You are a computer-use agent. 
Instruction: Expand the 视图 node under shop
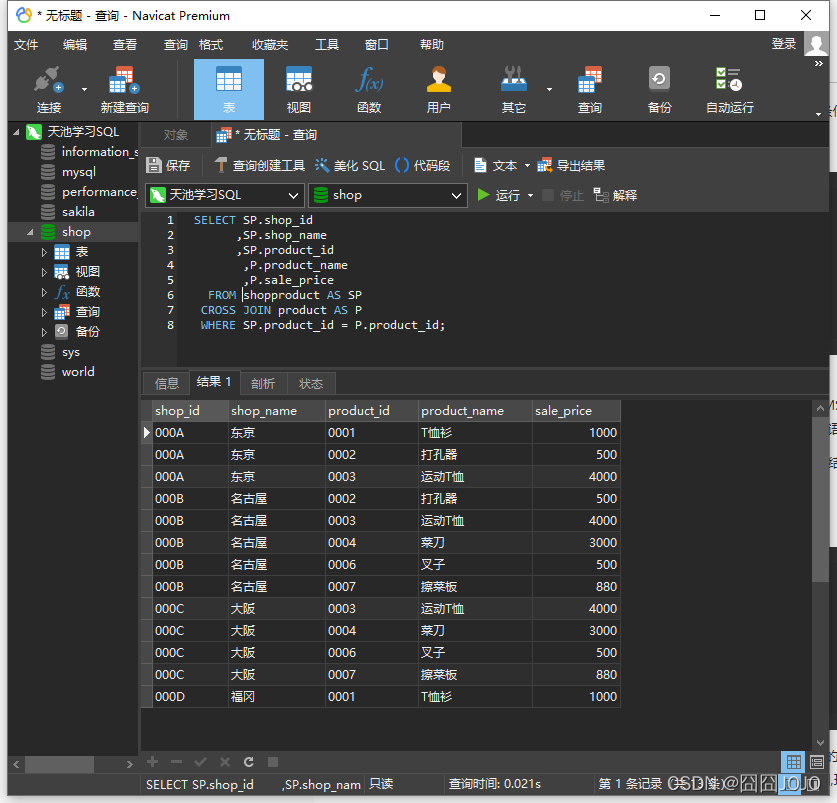tap(44, 272)
